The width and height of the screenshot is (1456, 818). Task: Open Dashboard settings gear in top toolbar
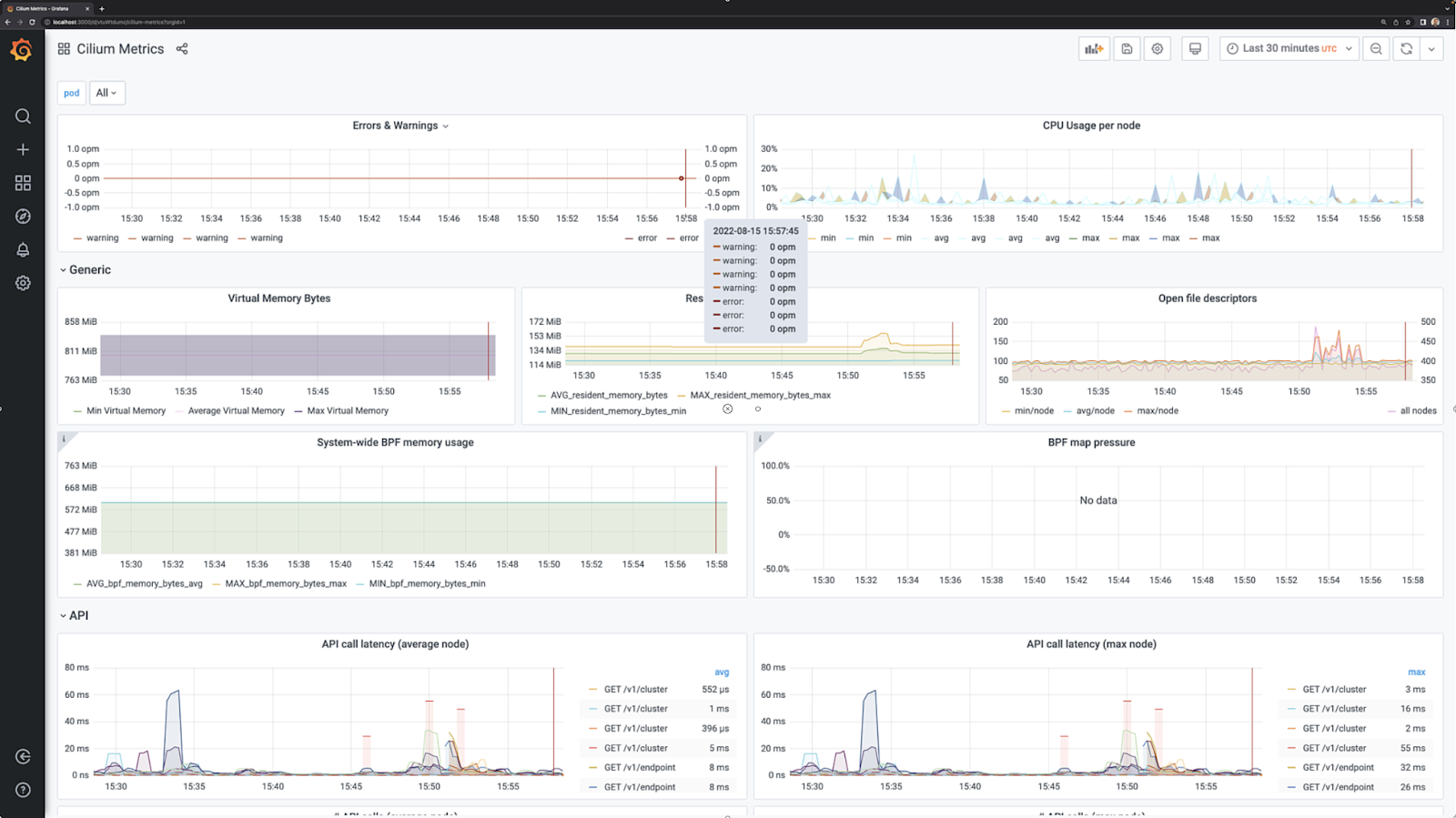click(x=1158, y=49)
